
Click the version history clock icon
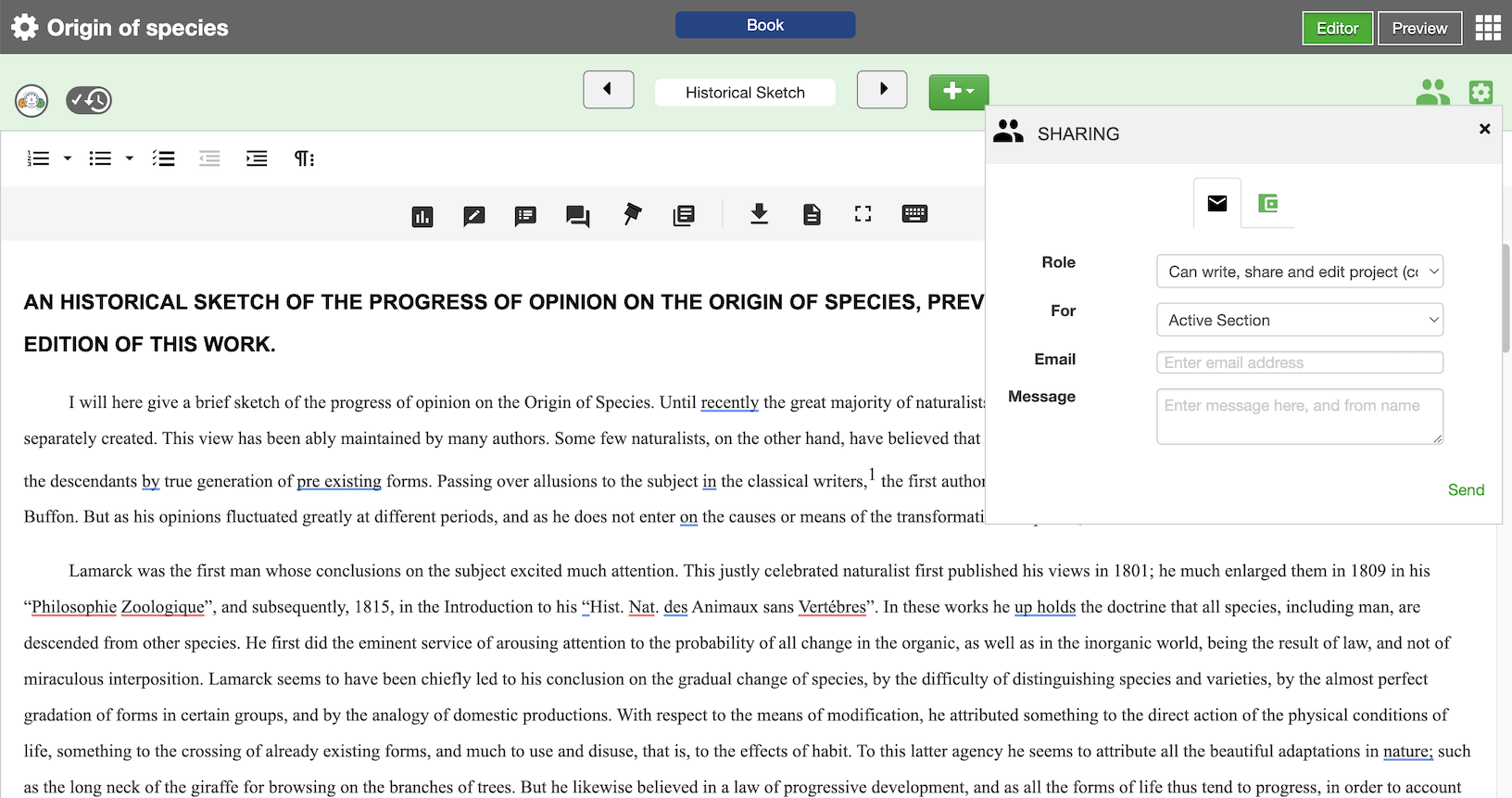(x=89, y=100)
